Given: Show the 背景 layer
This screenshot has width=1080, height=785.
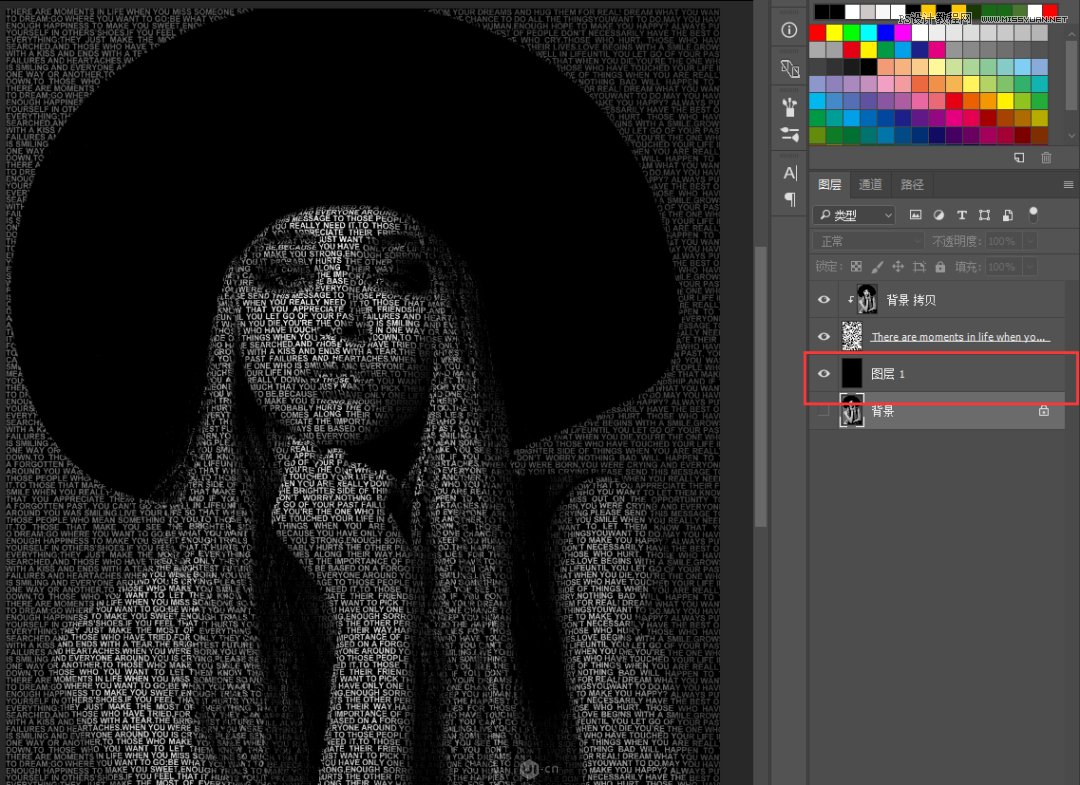Looking at the screenshot, I should point(823,411).
